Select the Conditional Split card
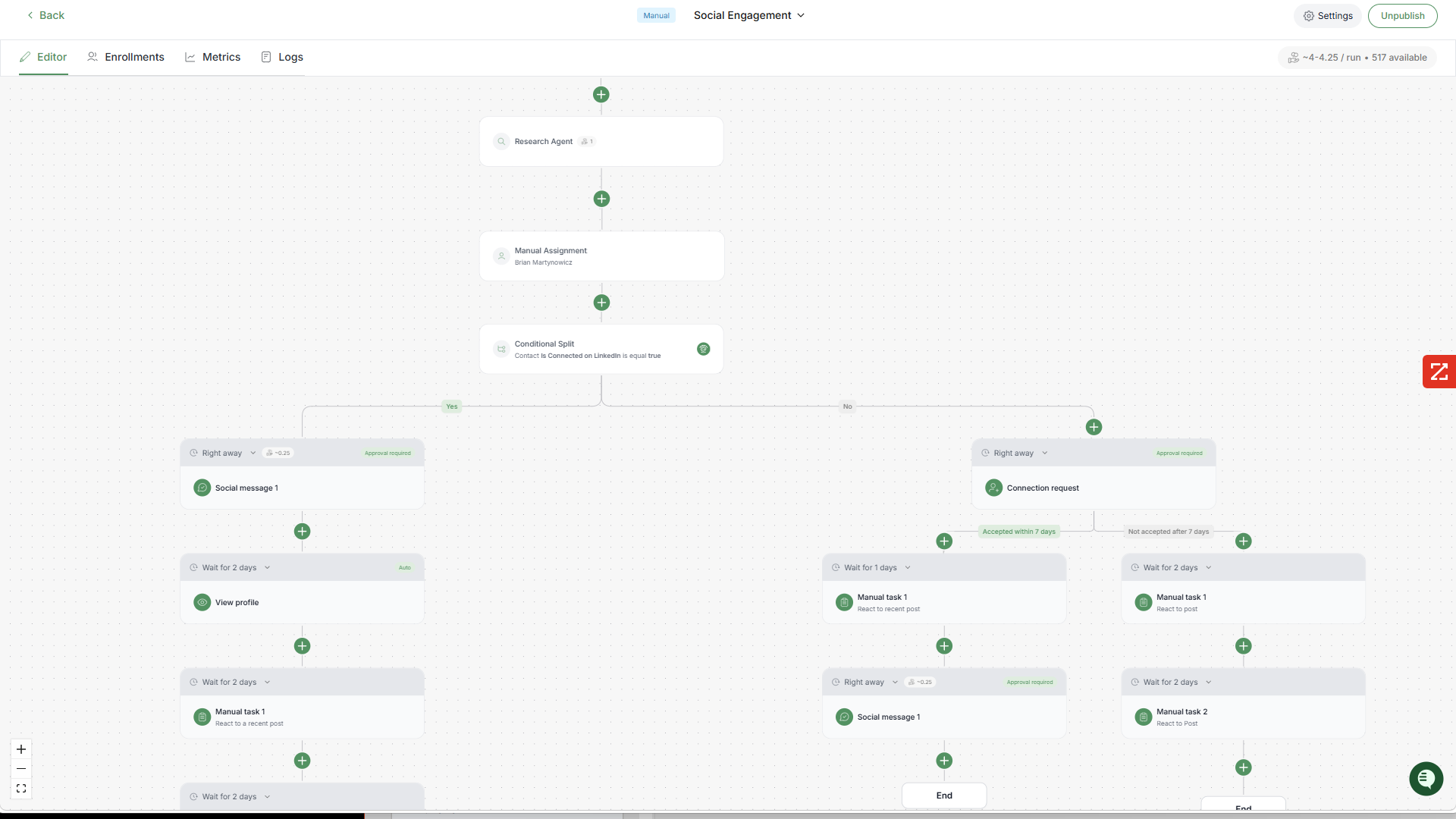Image resolution: width=1456 pixels, height=819 pixels. [x=601, y=350]
